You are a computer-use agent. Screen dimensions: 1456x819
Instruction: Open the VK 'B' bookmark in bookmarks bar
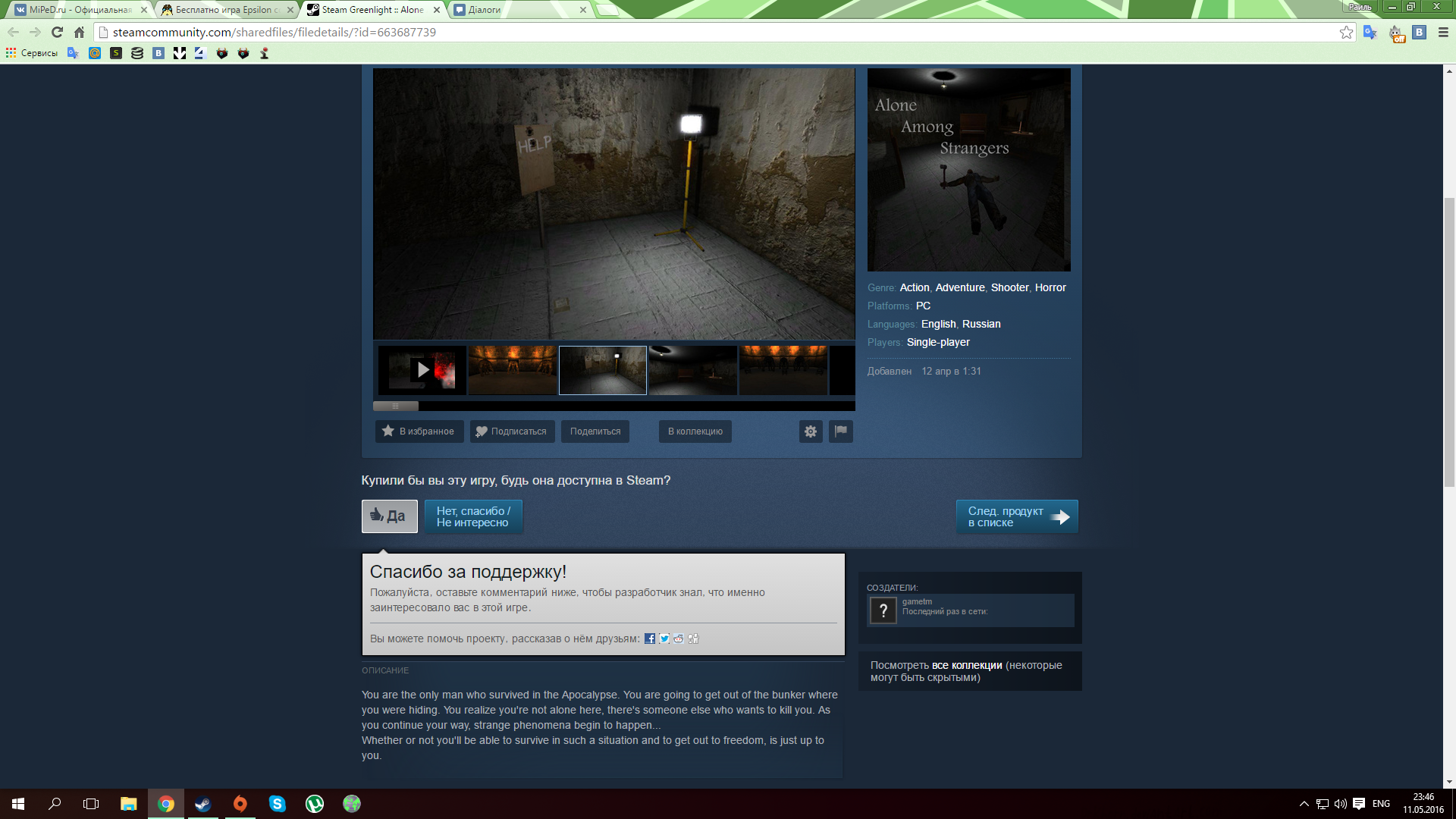coord(158,53)
